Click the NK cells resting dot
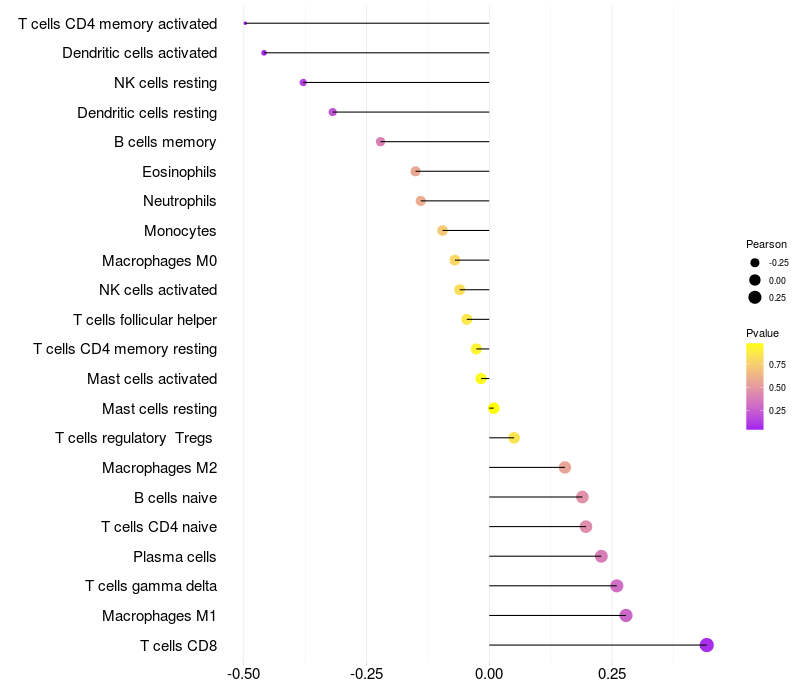 (303, 82)
